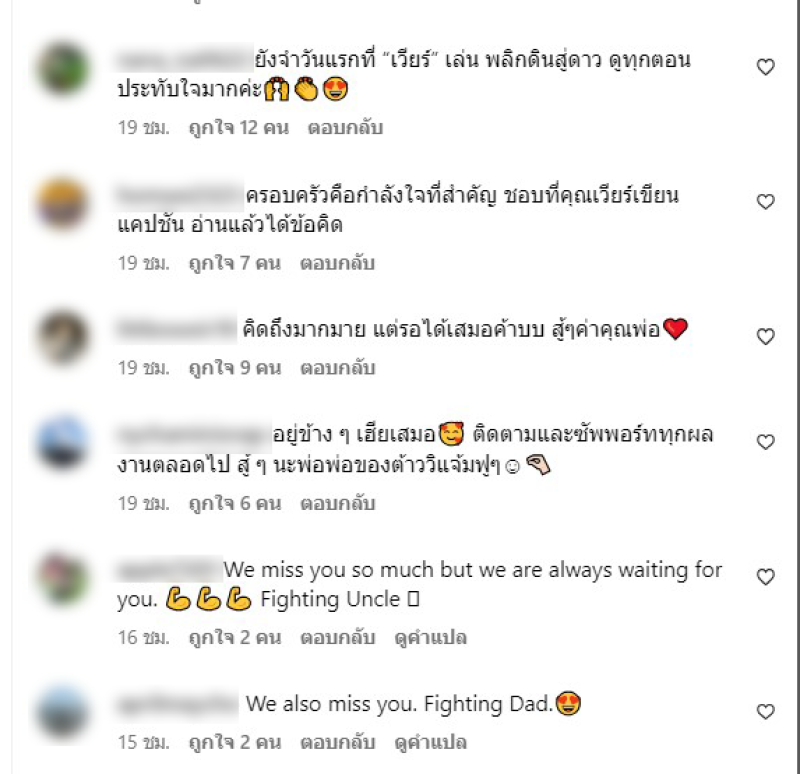
Task: Tap heart on คิดถึงมากมาย comment
Action: click(765, 336)
